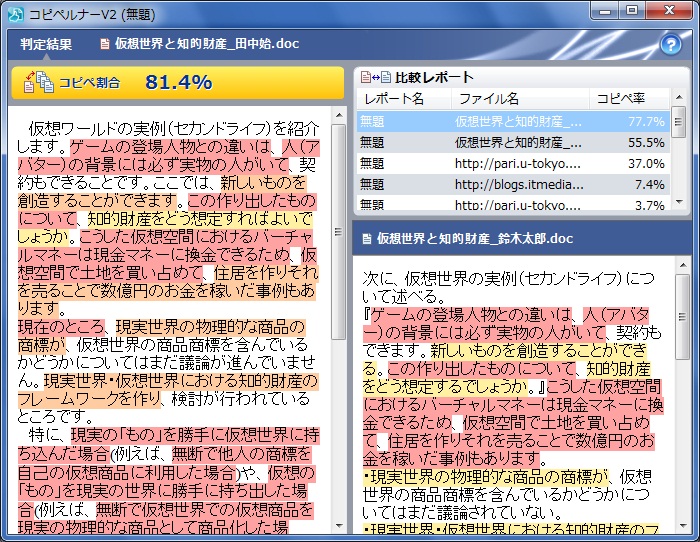
Task: Click up arrow of right document scrollbar
Action: (683, 266)
